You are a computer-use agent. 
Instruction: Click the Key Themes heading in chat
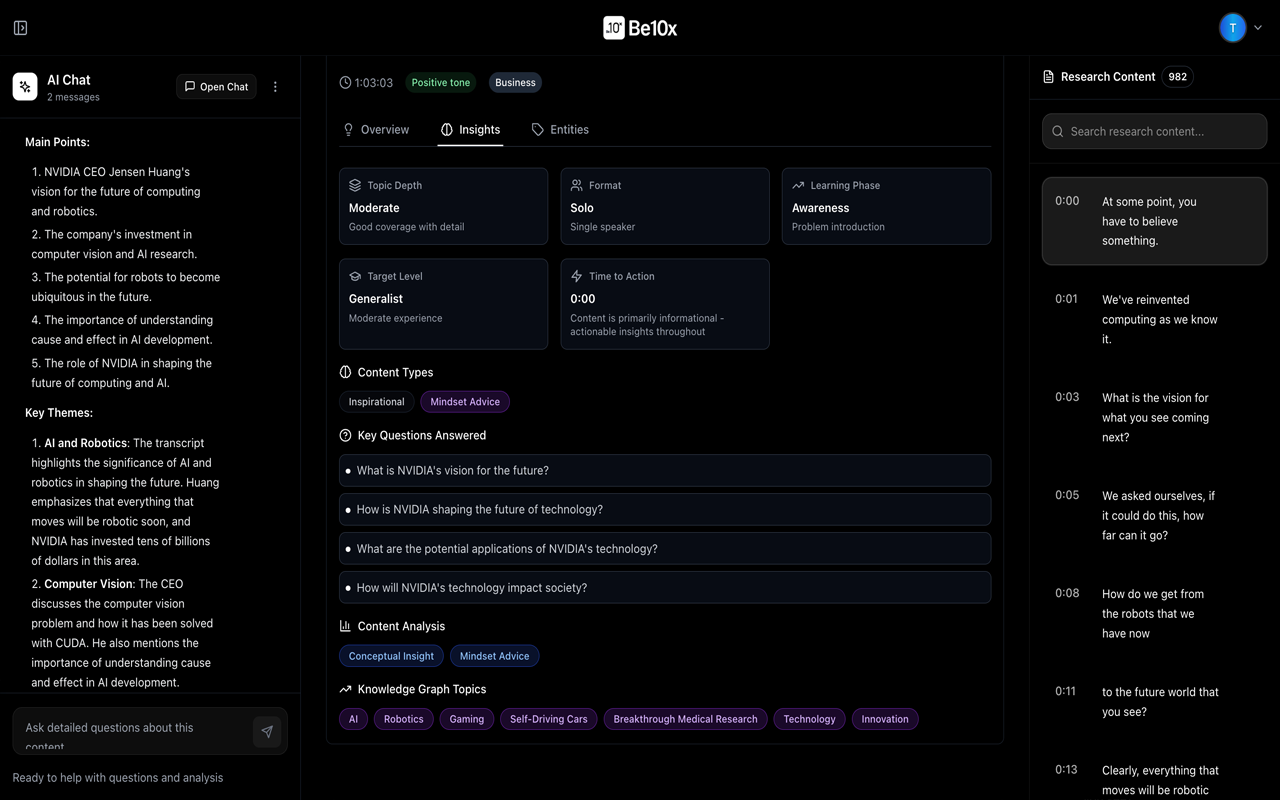click(59, 413)
